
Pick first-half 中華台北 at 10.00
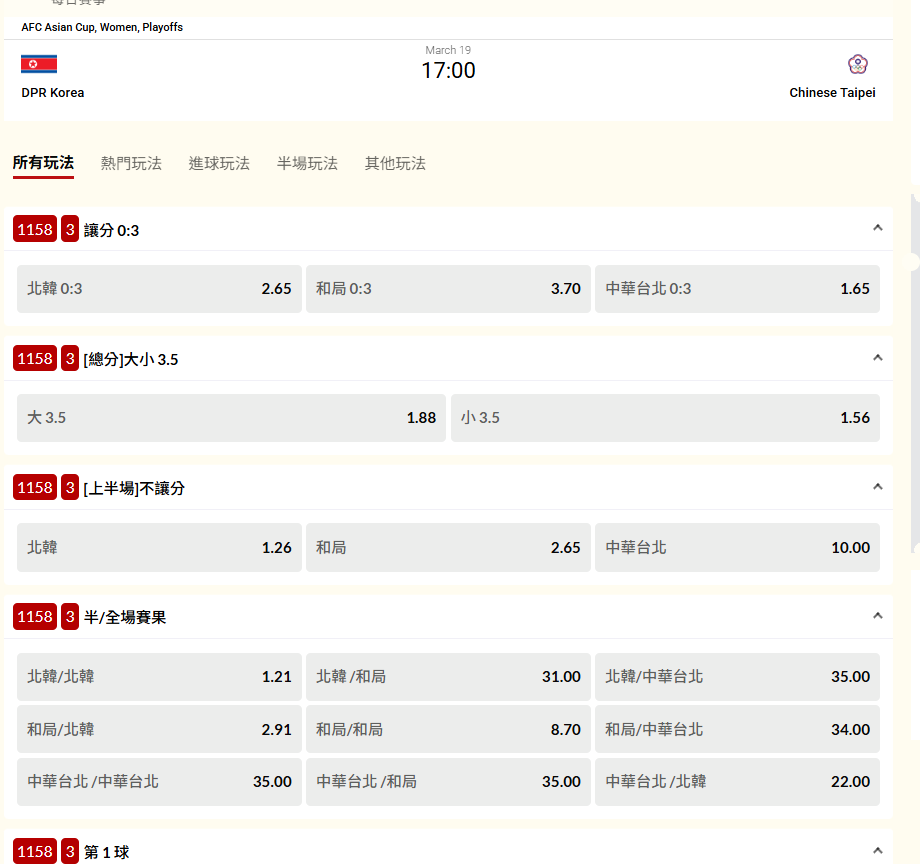[737, 548]
